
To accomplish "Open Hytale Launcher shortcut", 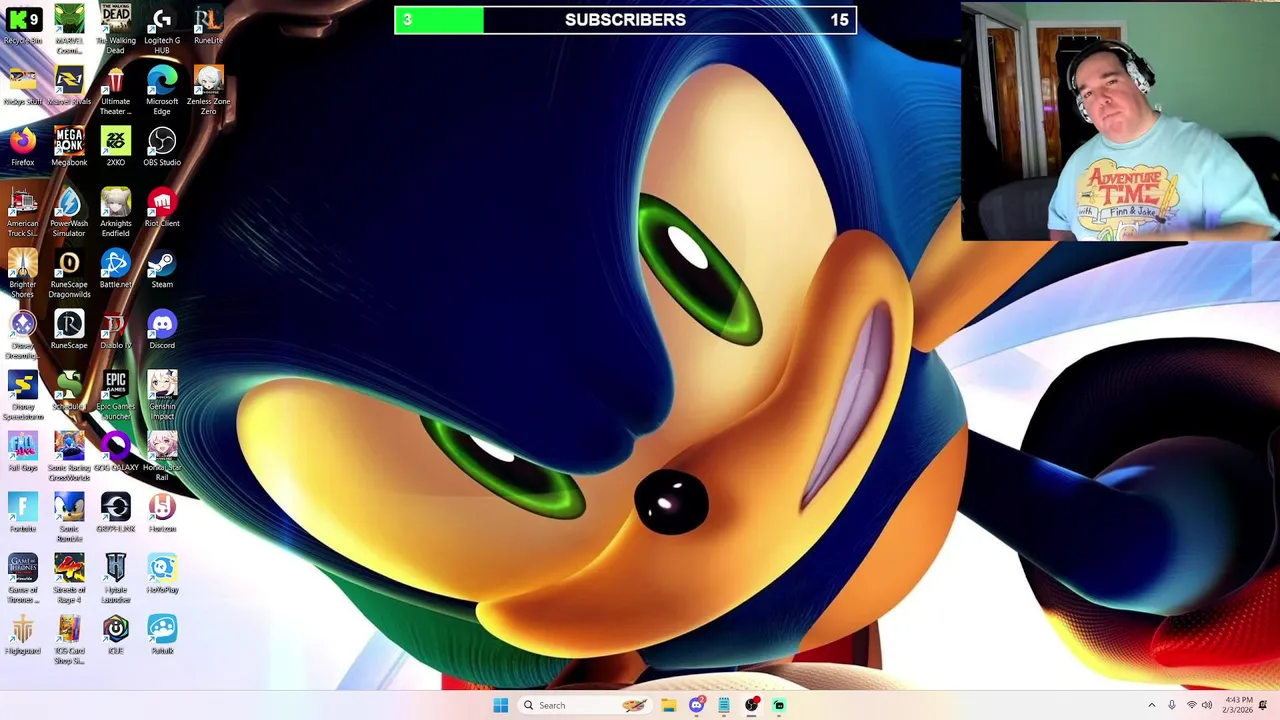I will [115, 579].
